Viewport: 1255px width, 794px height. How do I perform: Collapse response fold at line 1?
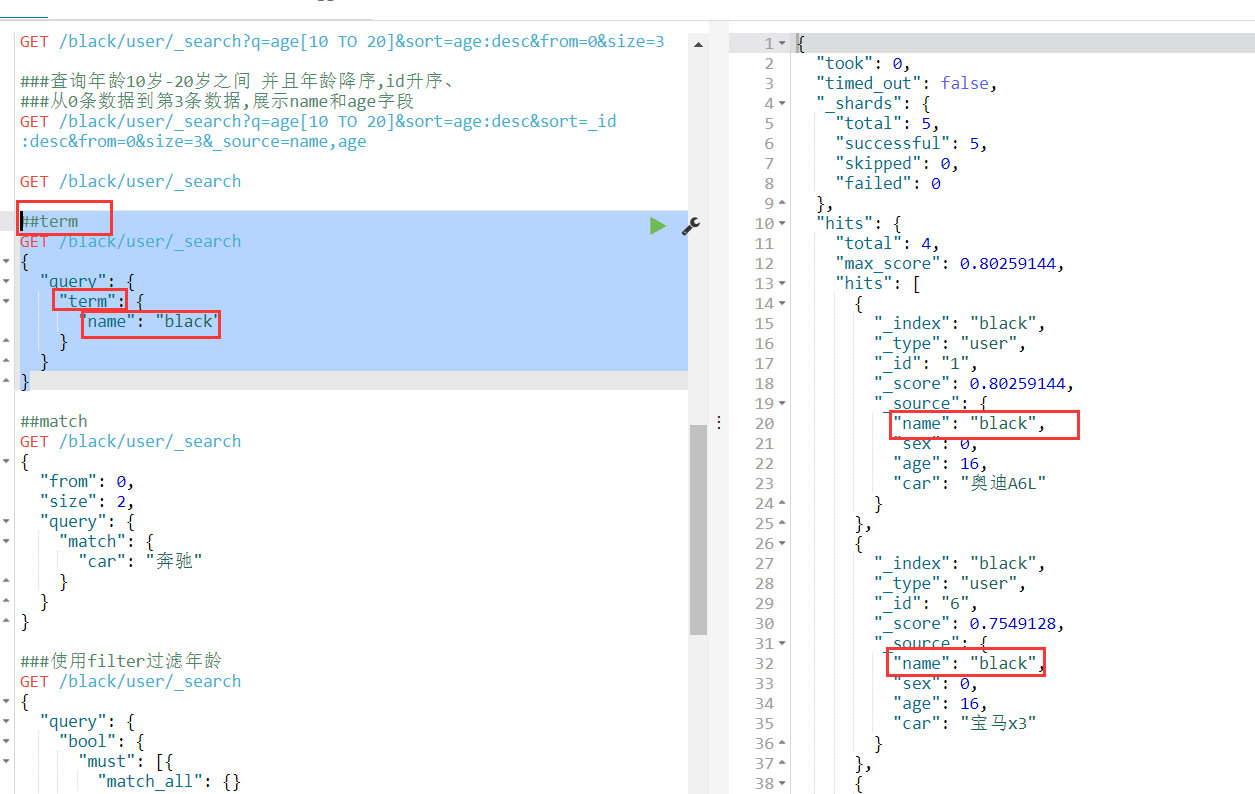click(x=782, y=44)
